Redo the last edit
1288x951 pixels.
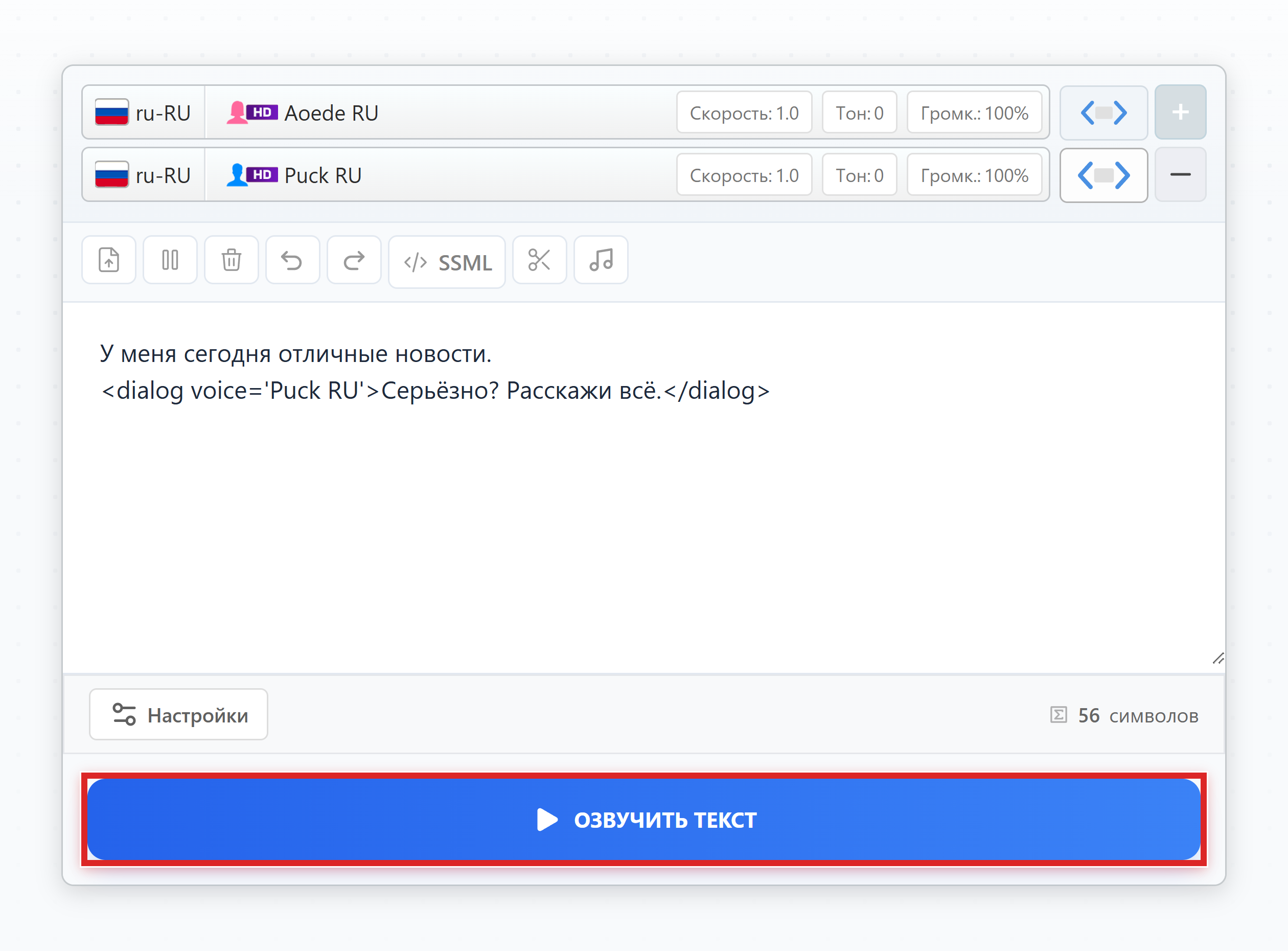[354, 260]
